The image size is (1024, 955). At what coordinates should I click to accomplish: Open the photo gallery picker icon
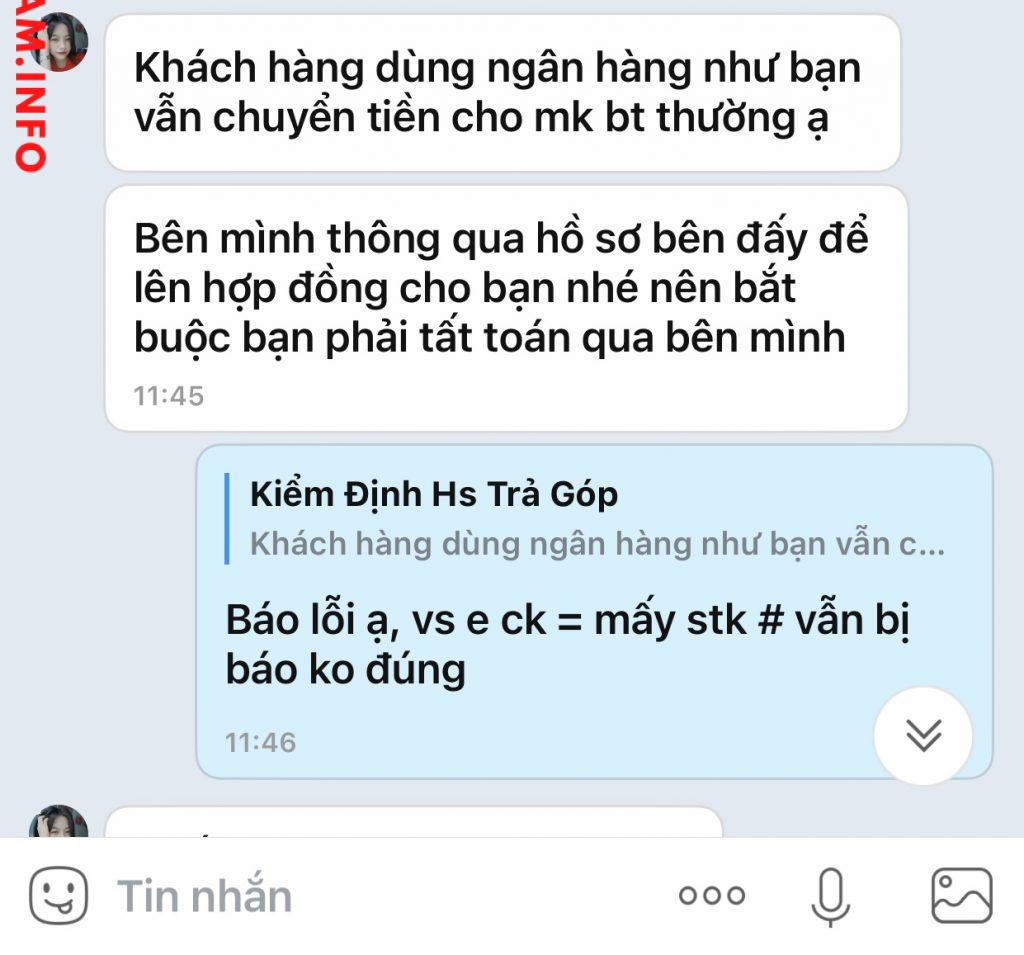(x=961, y=896)
